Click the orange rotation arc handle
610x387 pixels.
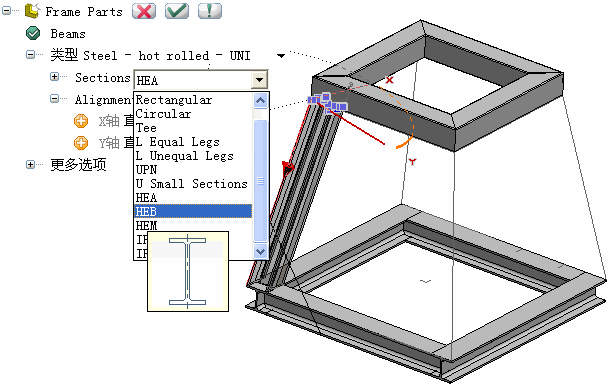[404, 142]
